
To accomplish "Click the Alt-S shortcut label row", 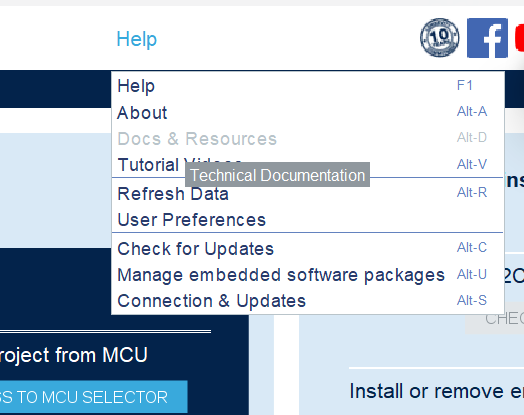I will (x=472, y=300).
